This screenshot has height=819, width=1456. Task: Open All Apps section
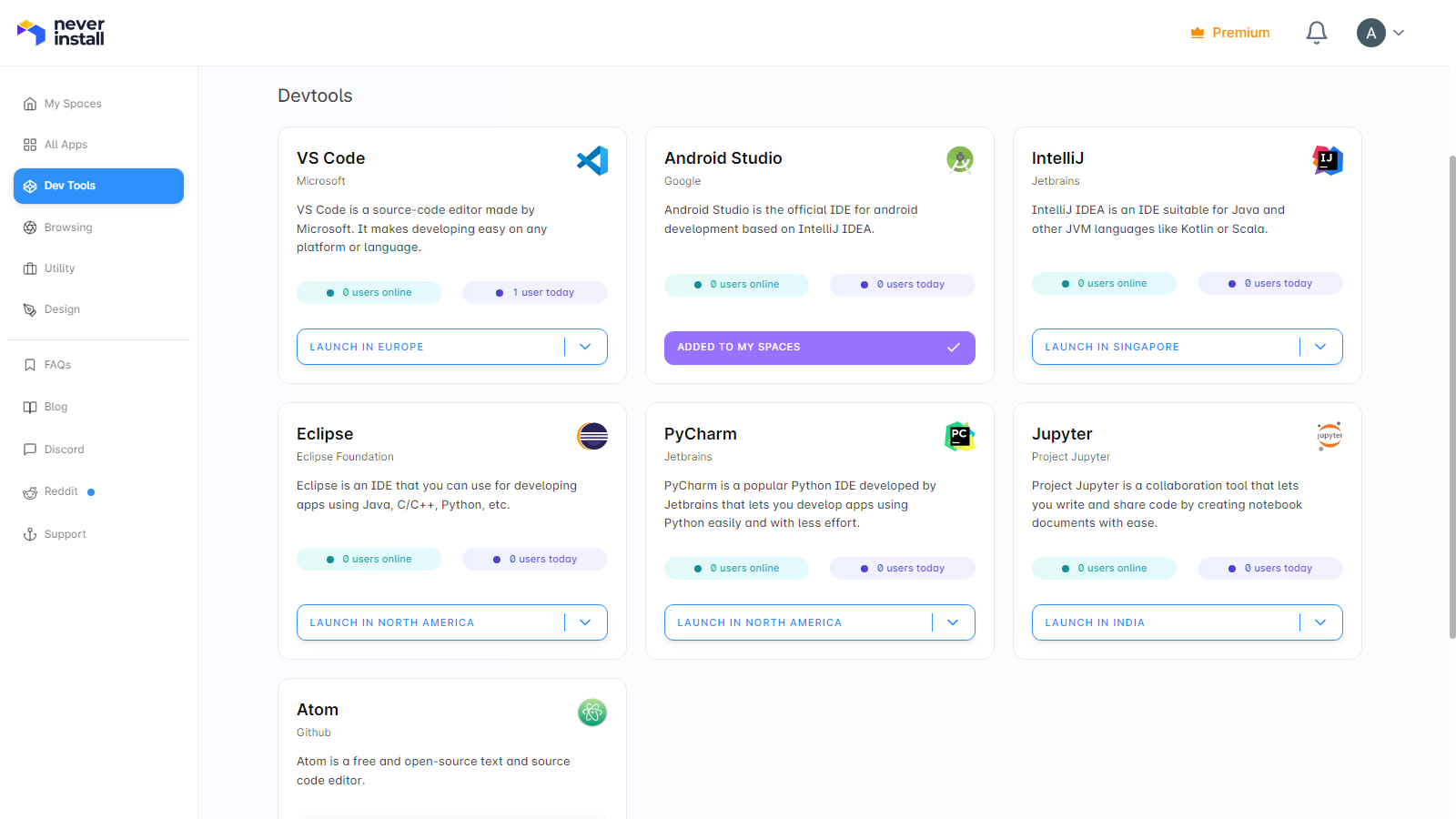click(x=98, y=145)
